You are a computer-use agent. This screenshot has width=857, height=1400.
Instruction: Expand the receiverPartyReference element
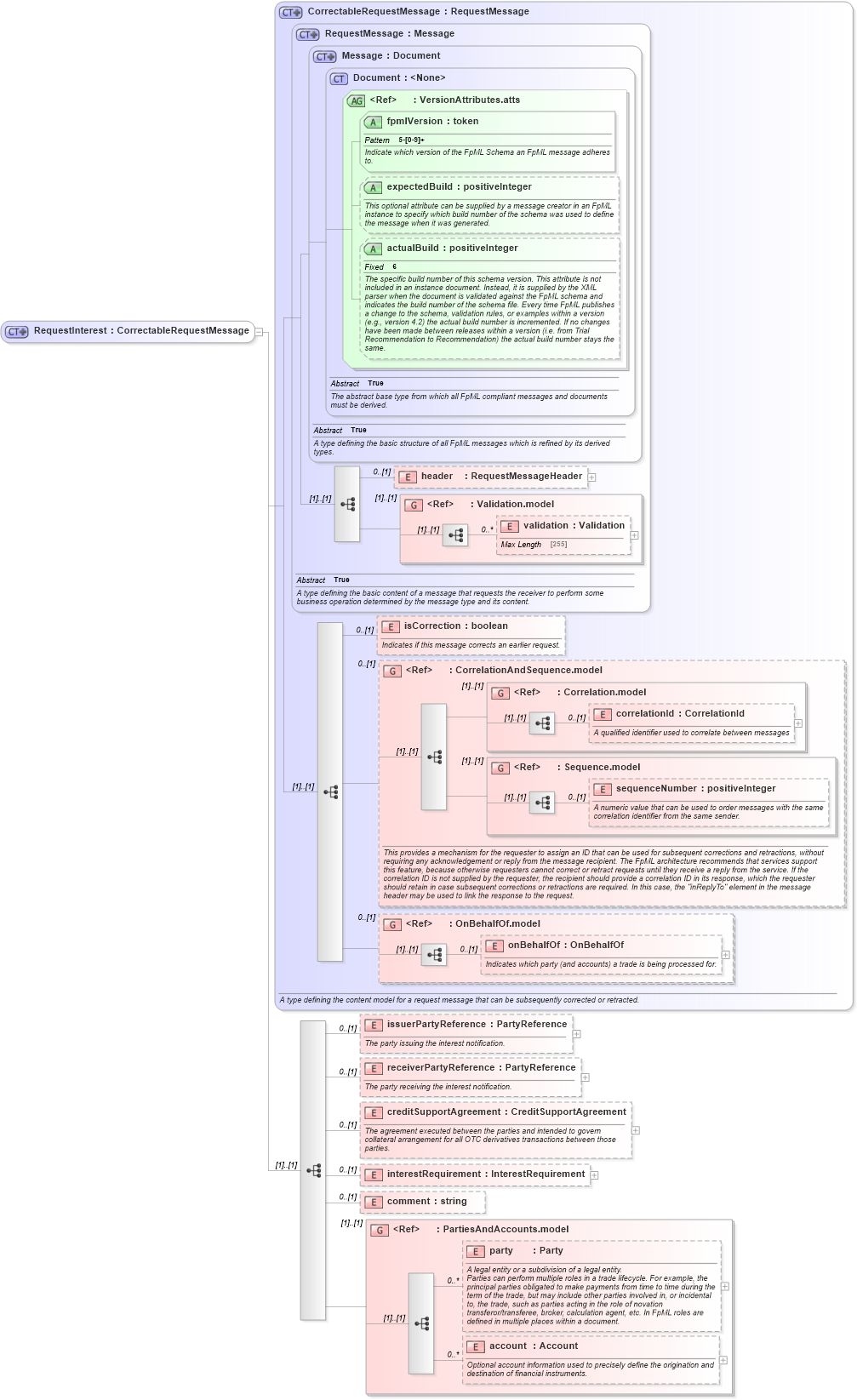[586, 1077]
